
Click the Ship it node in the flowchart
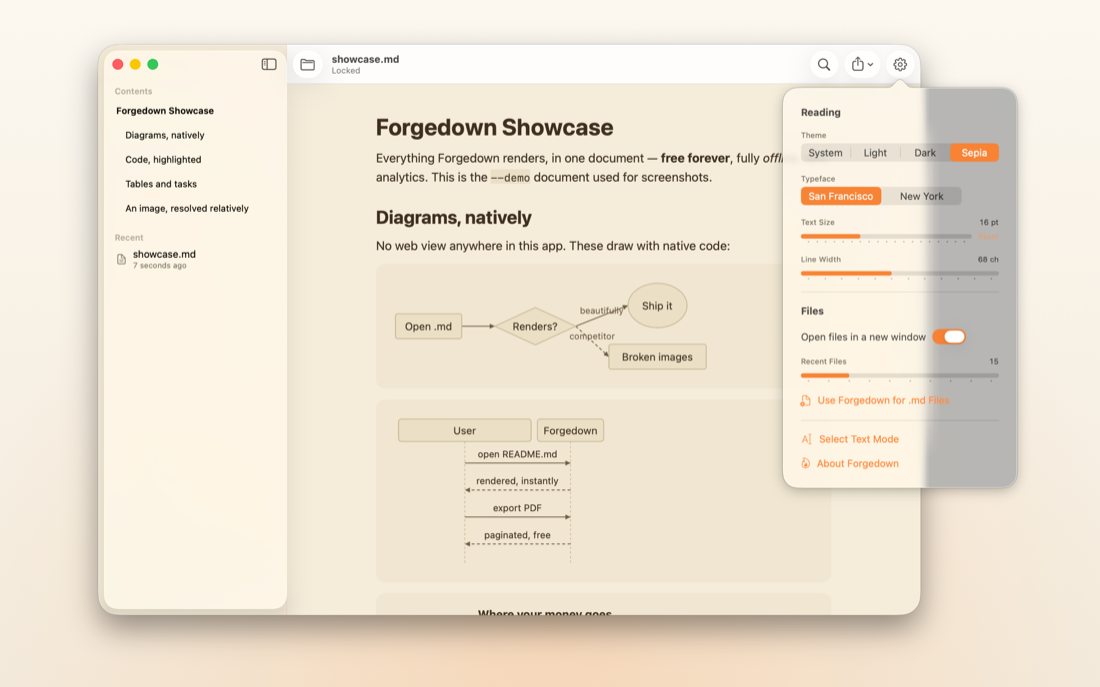(657, 306)
